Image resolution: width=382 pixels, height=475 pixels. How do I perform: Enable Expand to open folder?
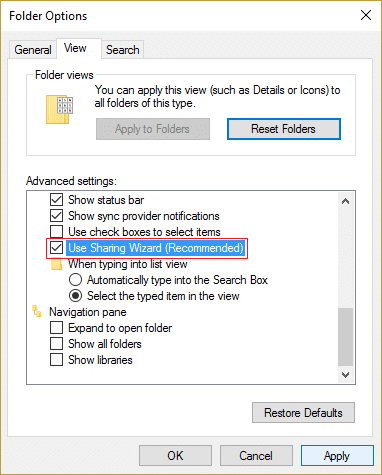[x=56, y=328]
